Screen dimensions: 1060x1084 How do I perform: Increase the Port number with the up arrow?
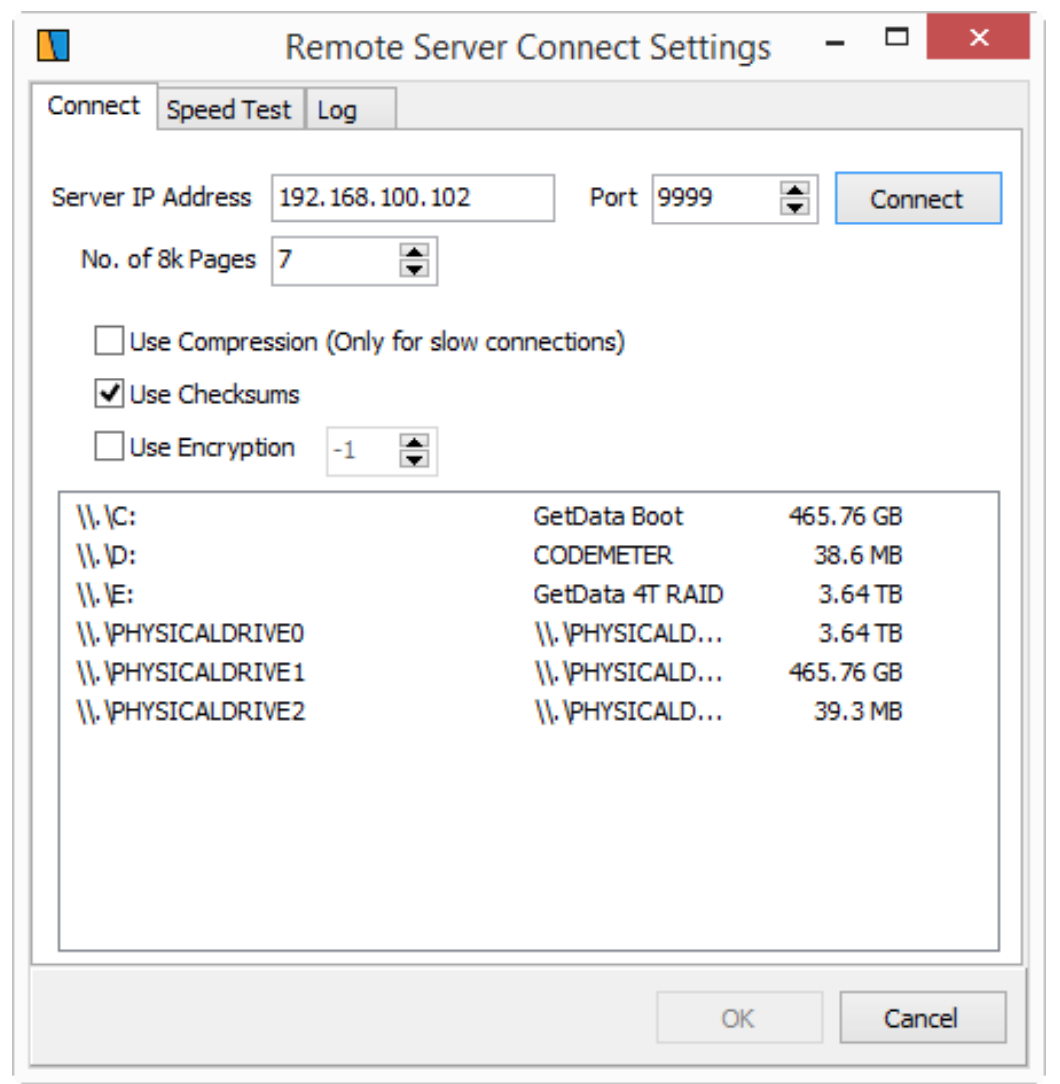[x=794, y=190]
